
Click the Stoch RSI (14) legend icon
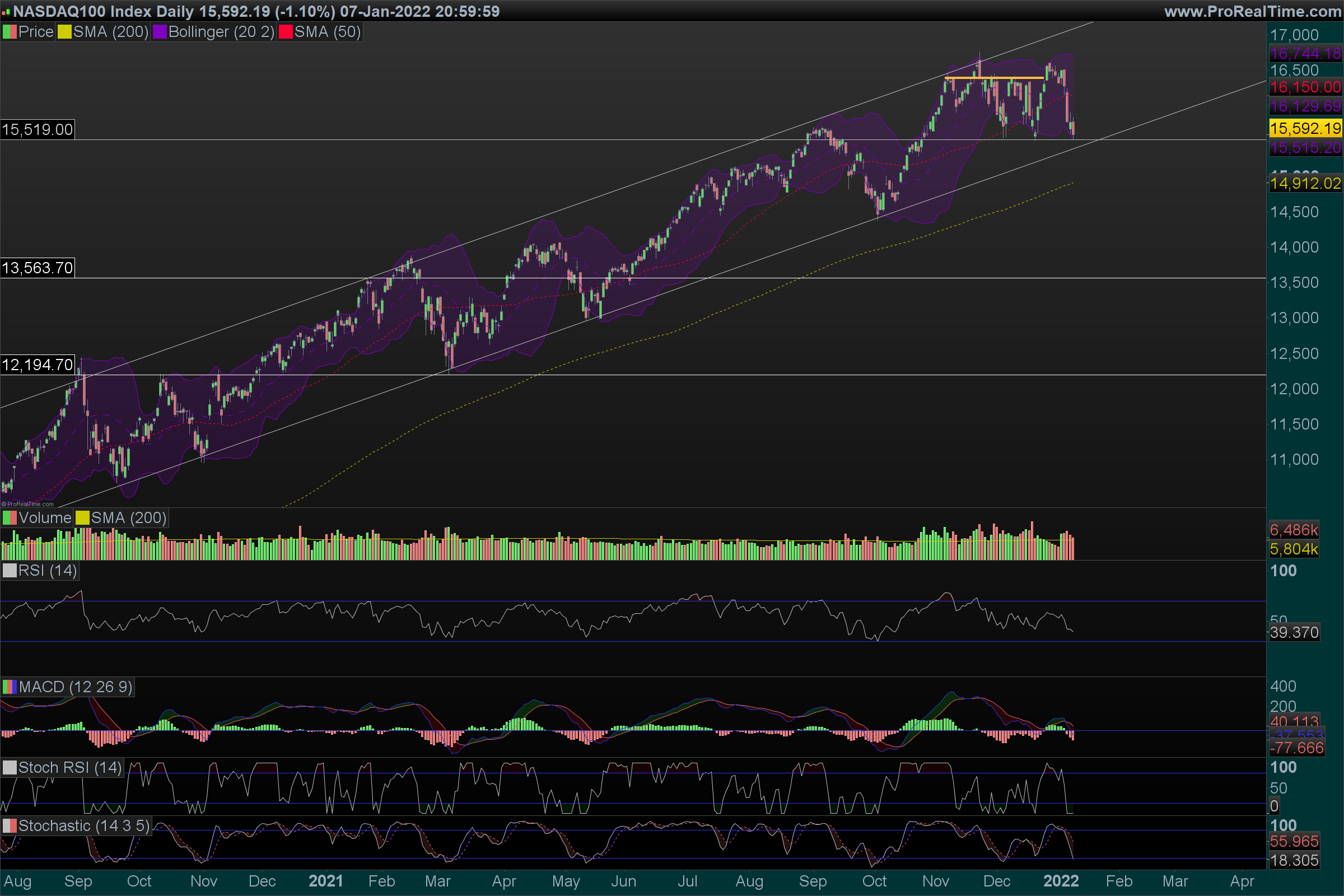tap(10, 767)
